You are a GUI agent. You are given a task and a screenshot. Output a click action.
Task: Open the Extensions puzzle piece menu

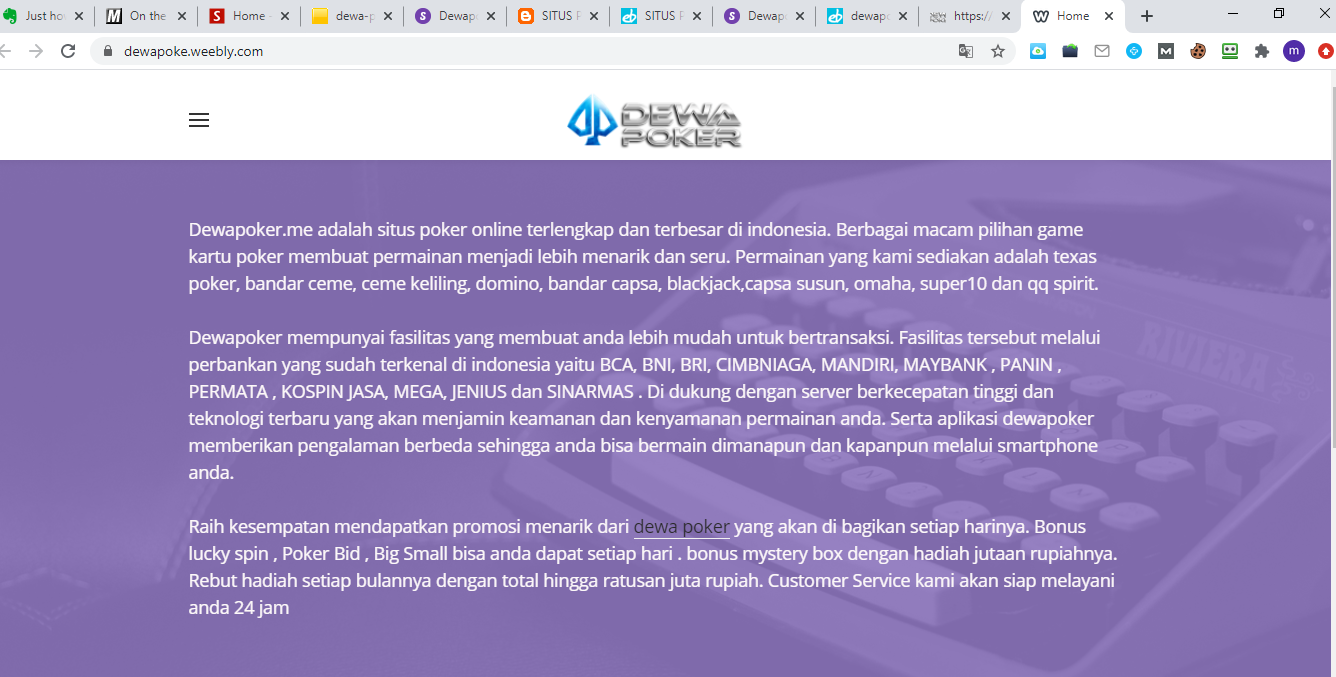pos(1262,51)
